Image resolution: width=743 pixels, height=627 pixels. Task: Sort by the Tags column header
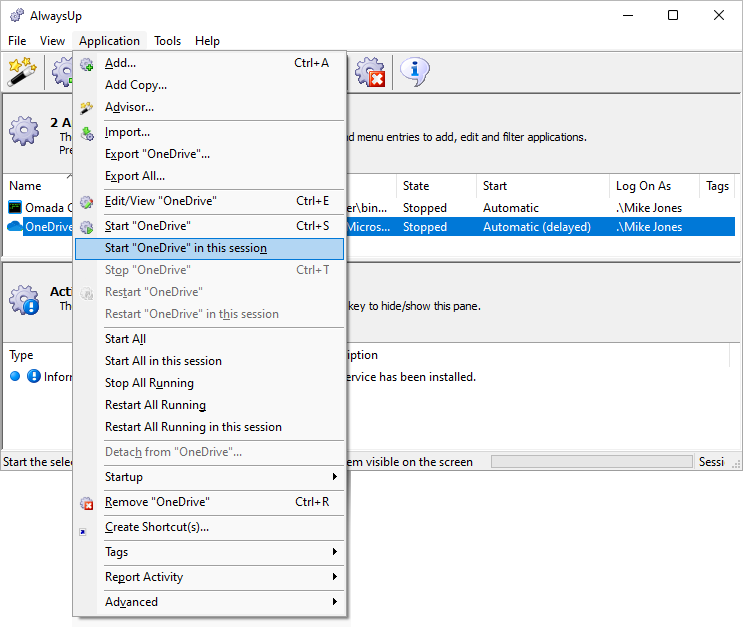pos(717,186)
